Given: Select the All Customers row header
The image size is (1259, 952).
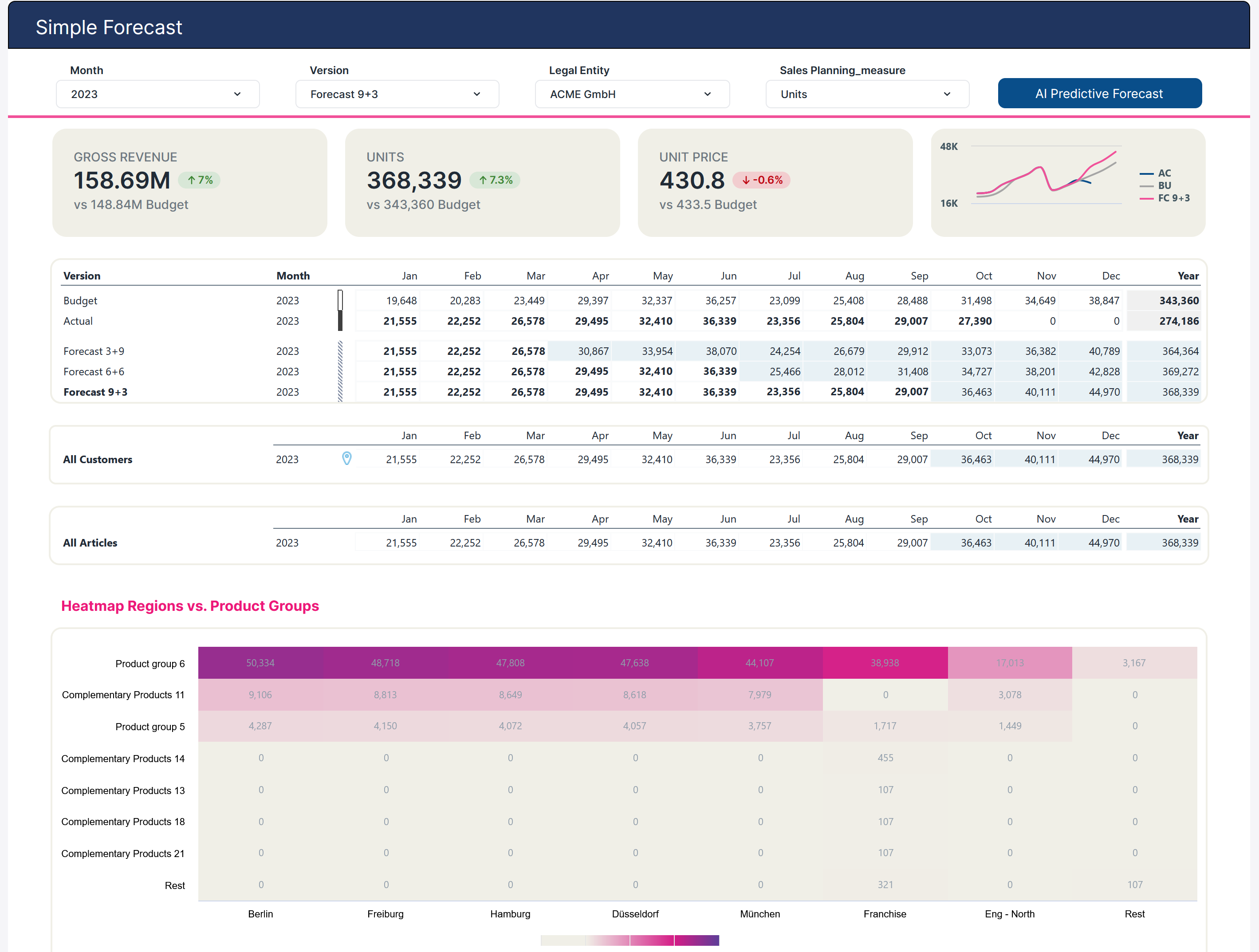Looking at the screenshot, I should pos(98,459).
